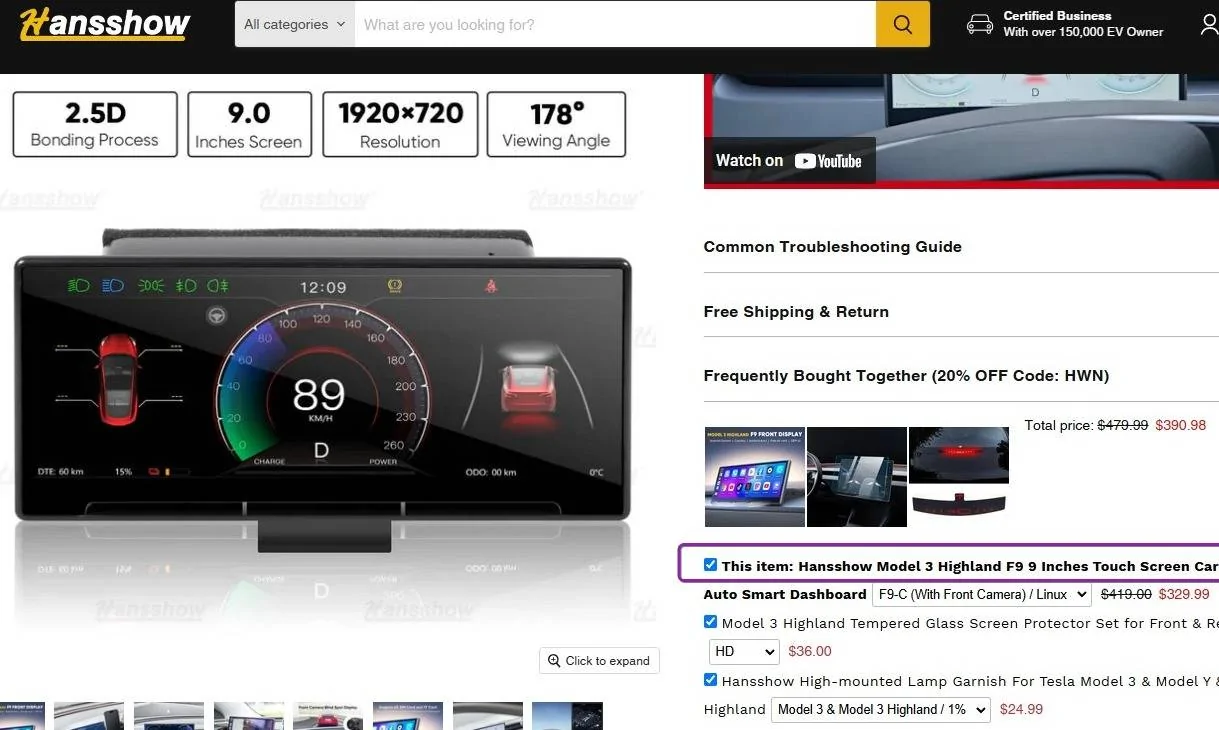This screenshot has height=730, width=1219.
Task: Click the 'Certified Business' header text
Action: [x=1057, y=16]
